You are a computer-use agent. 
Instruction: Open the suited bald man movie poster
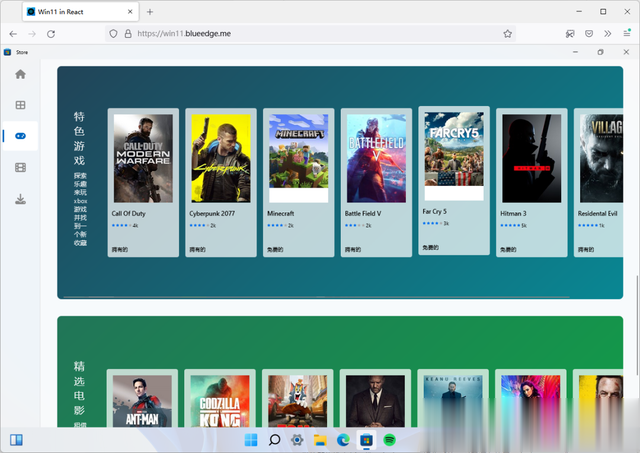[x=375, y=401]
